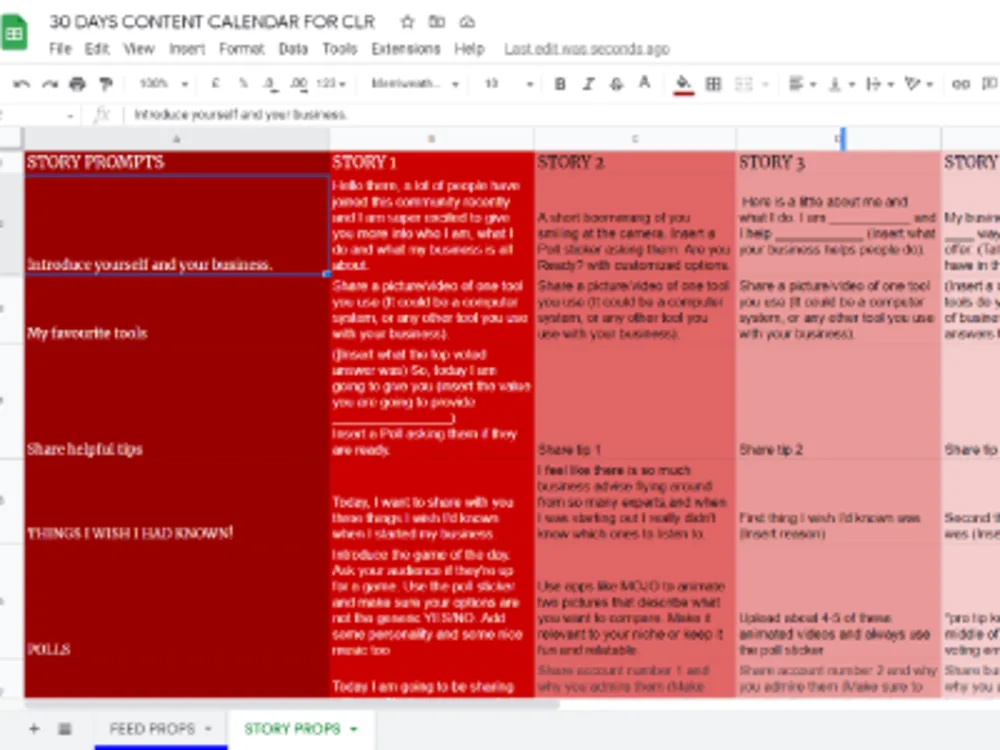Toggle strikethrough formatting
Image resolution: width=1000 pixels, height=750 pixels.
(616, 84)
